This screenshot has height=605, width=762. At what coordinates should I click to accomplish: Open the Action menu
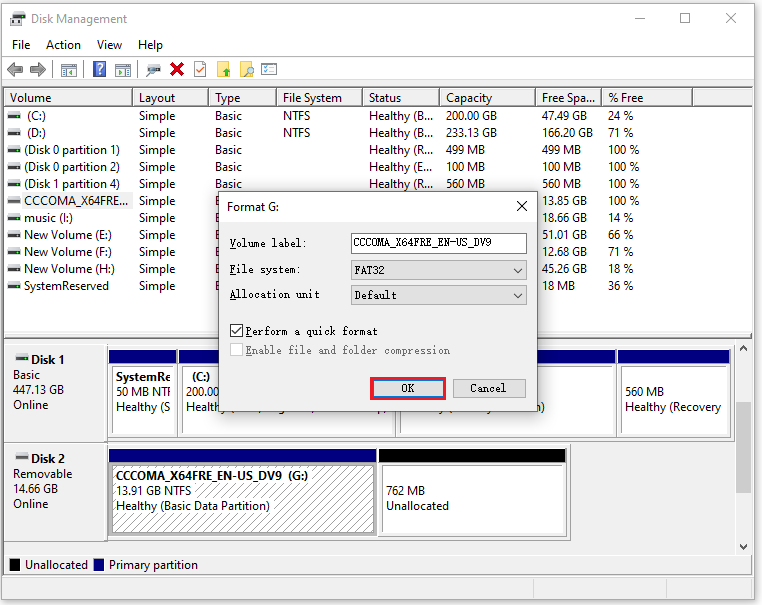(x=63, y=45)
